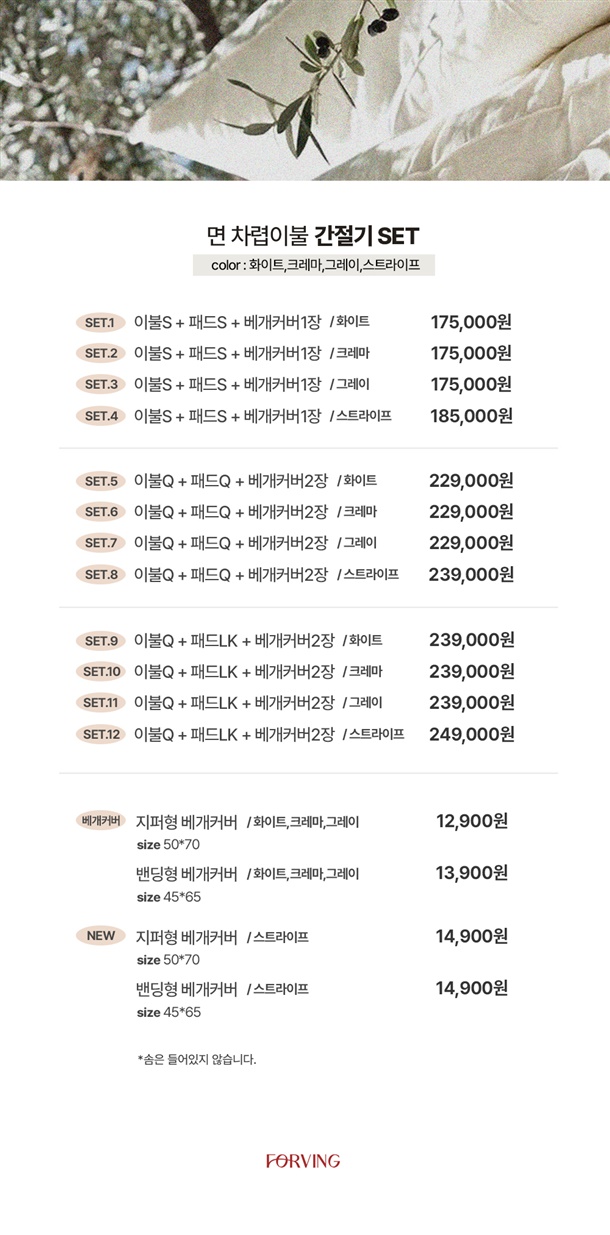Click the SET.9 이불Q + 패드LK description
This screenshot has width=610, height=1235.
point(234,640)
